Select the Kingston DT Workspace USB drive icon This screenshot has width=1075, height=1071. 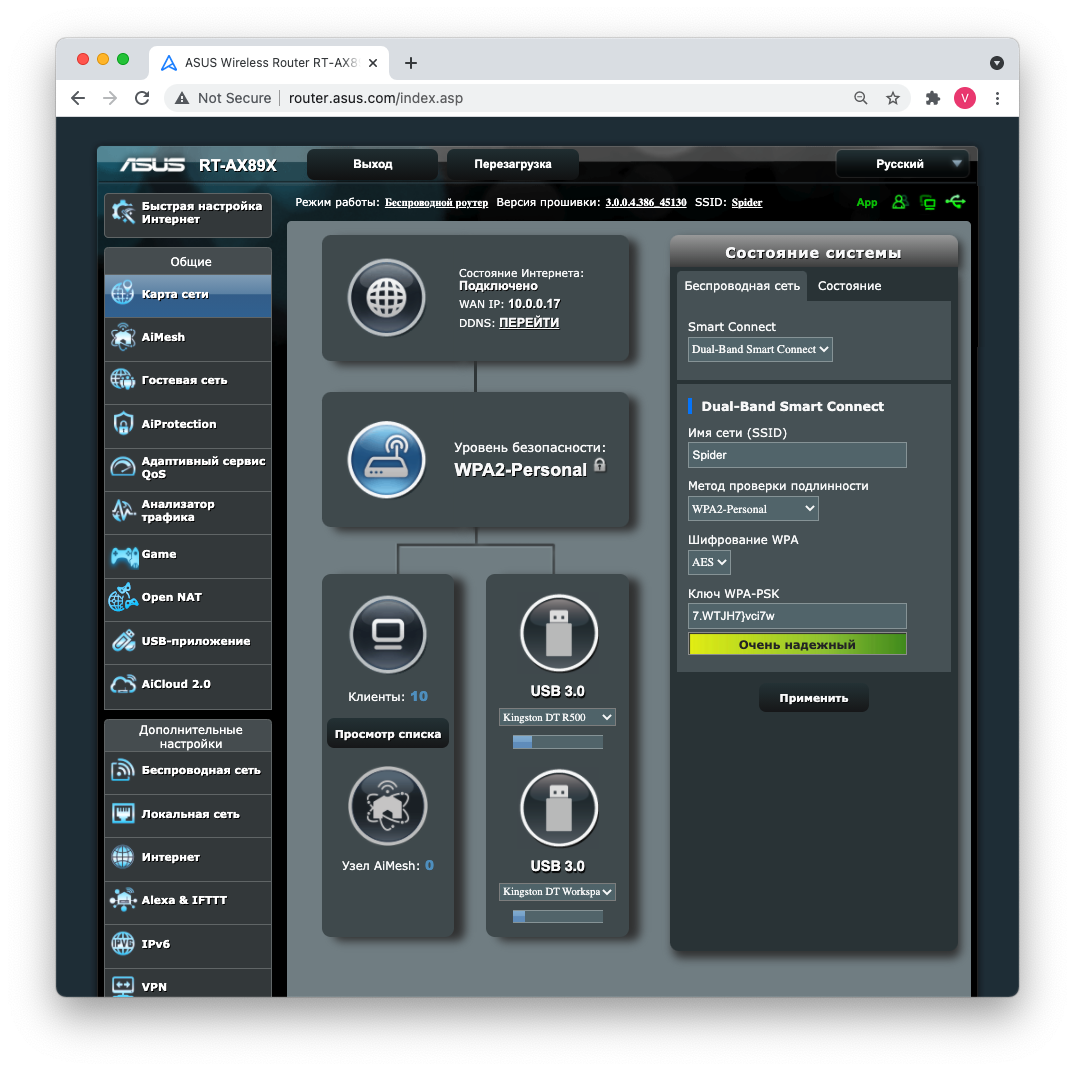[x=559, y=808]
